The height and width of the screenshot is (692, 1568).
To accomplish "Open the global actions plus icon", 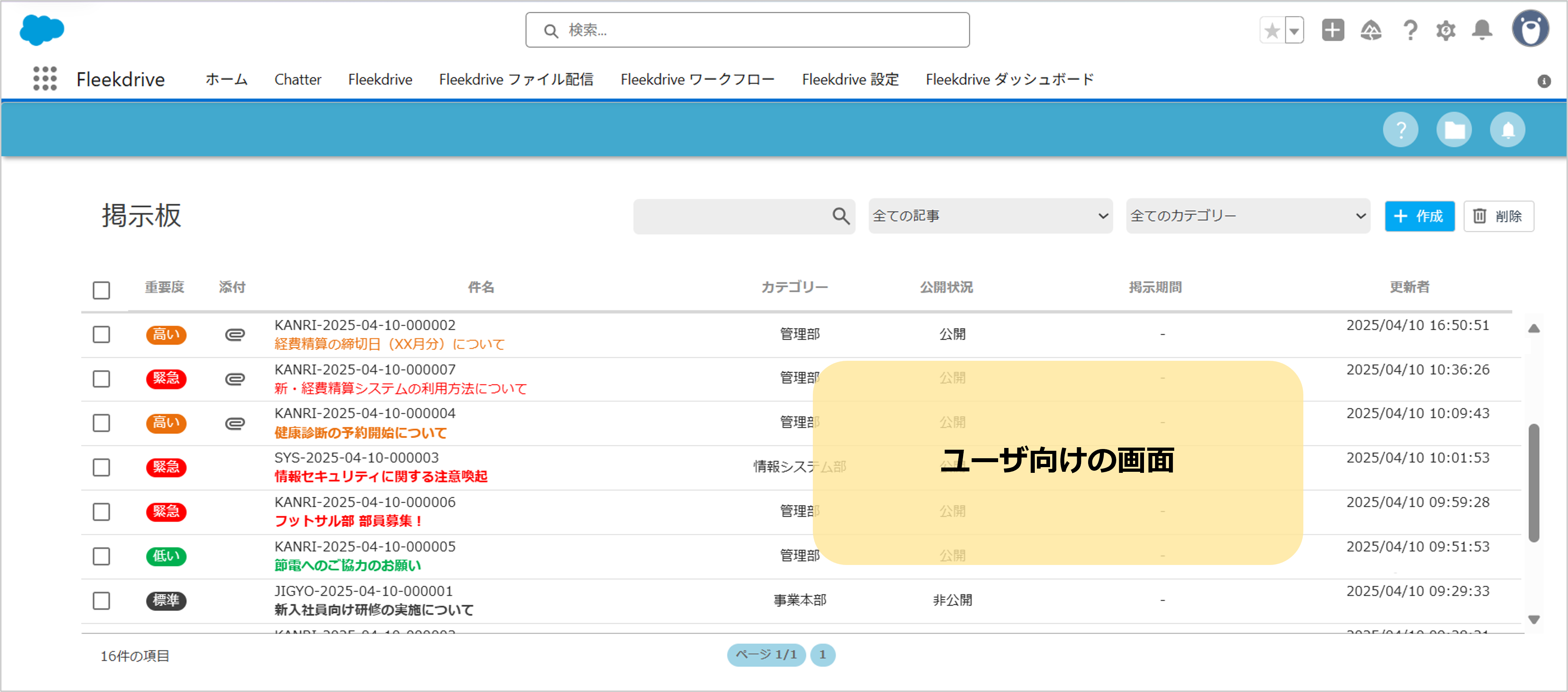I will 1333,30.
